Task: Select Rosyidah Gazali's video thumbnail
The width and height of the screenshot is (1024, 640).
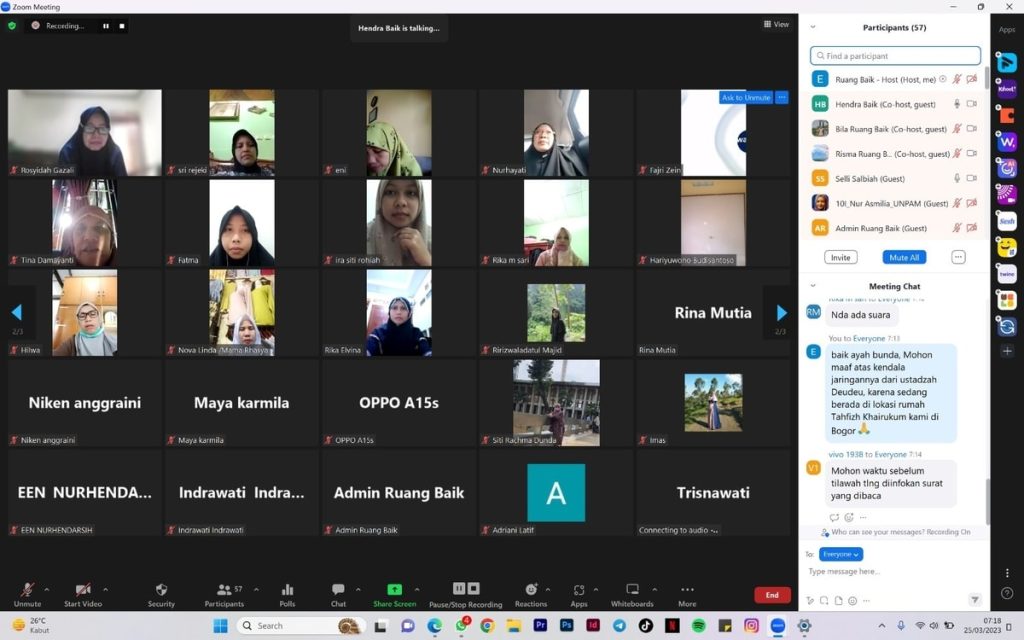Action: point(85,133)
